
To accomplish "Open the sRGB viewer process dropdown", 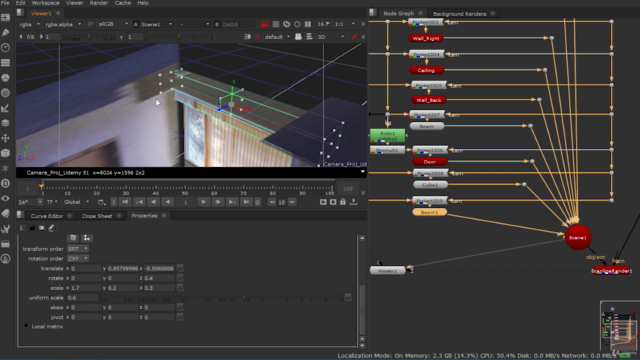I will click(113, 24).
